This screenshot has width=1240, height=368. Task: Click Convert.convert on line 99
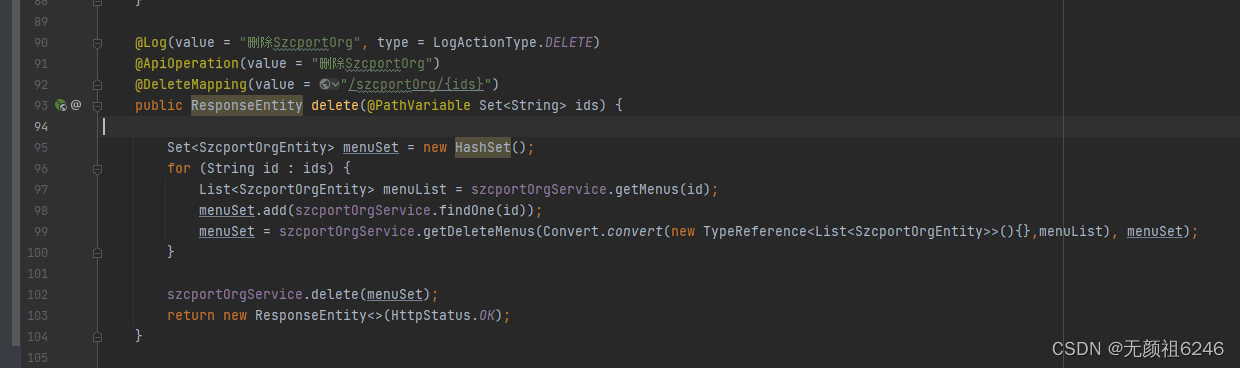tap(603, 231)
